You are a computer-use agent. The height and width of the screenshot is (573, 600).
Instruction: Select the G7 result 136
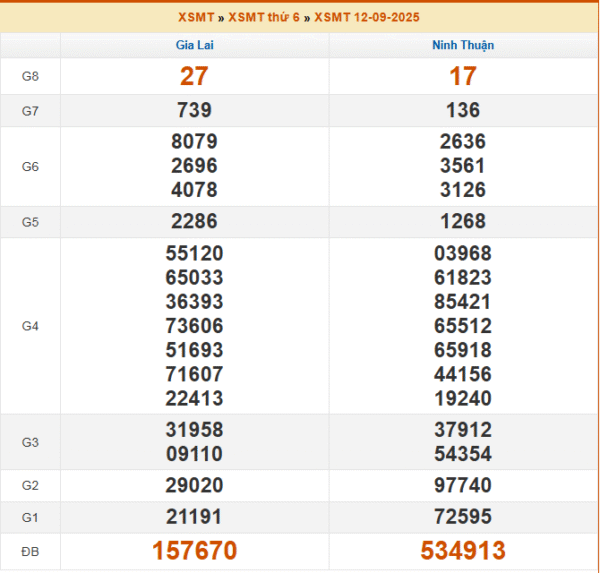[463, 110]
